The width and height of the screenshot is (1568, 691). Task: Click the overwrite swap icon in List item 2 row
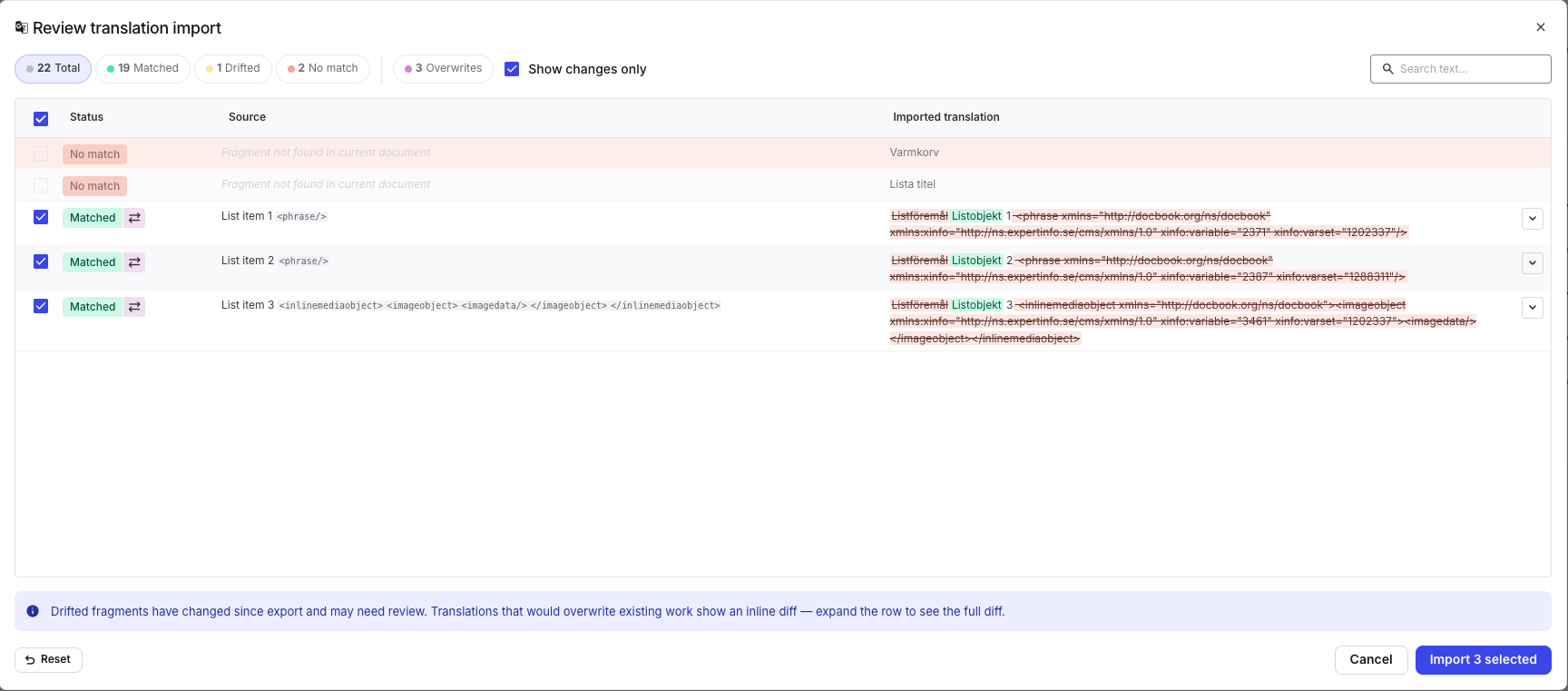(134, 262)
